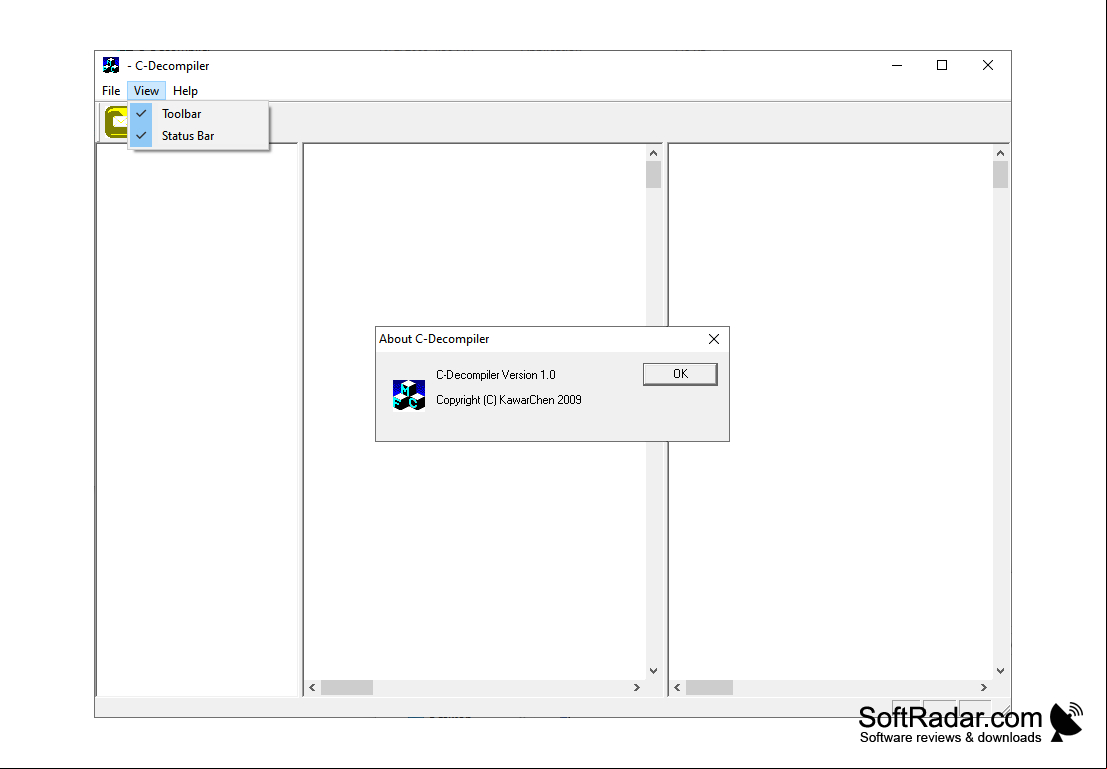Click the middle pane vertical scrollbar thumb
This screenshot has height=769, width=1107.
tap(653, 174)
